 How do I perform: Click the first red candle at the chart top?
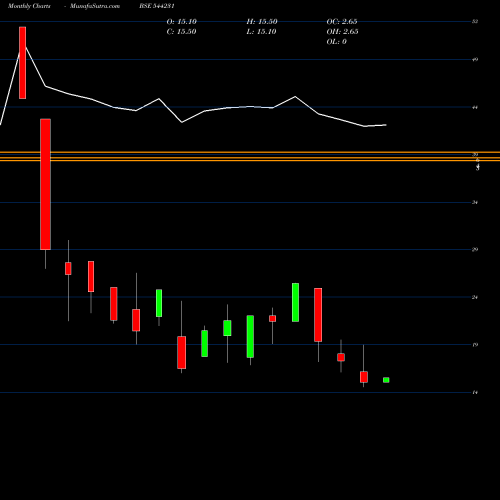pos(22,63)
